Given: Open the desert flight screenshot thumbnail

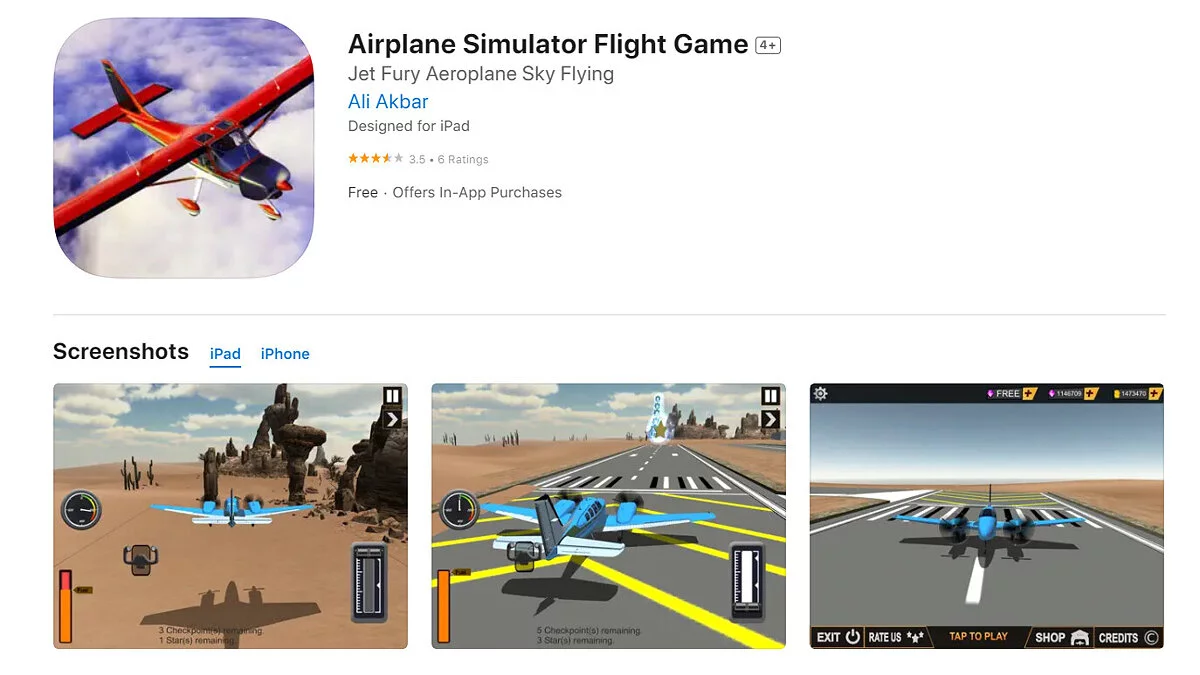Looking at the screenshot, I should pyautogui.click(x=230, y=516).
